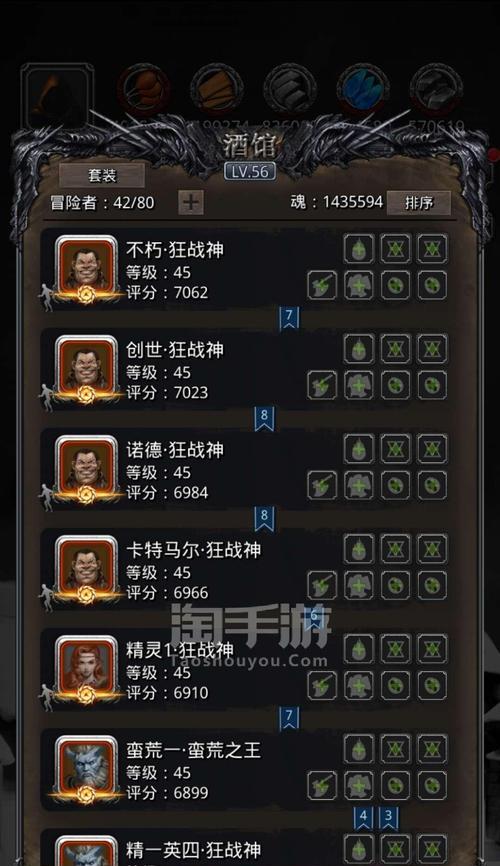This screenshot has height=866, width=500.
Task: Click the banner numbered 4 near the bottom
Action: (x=363, y=818)
